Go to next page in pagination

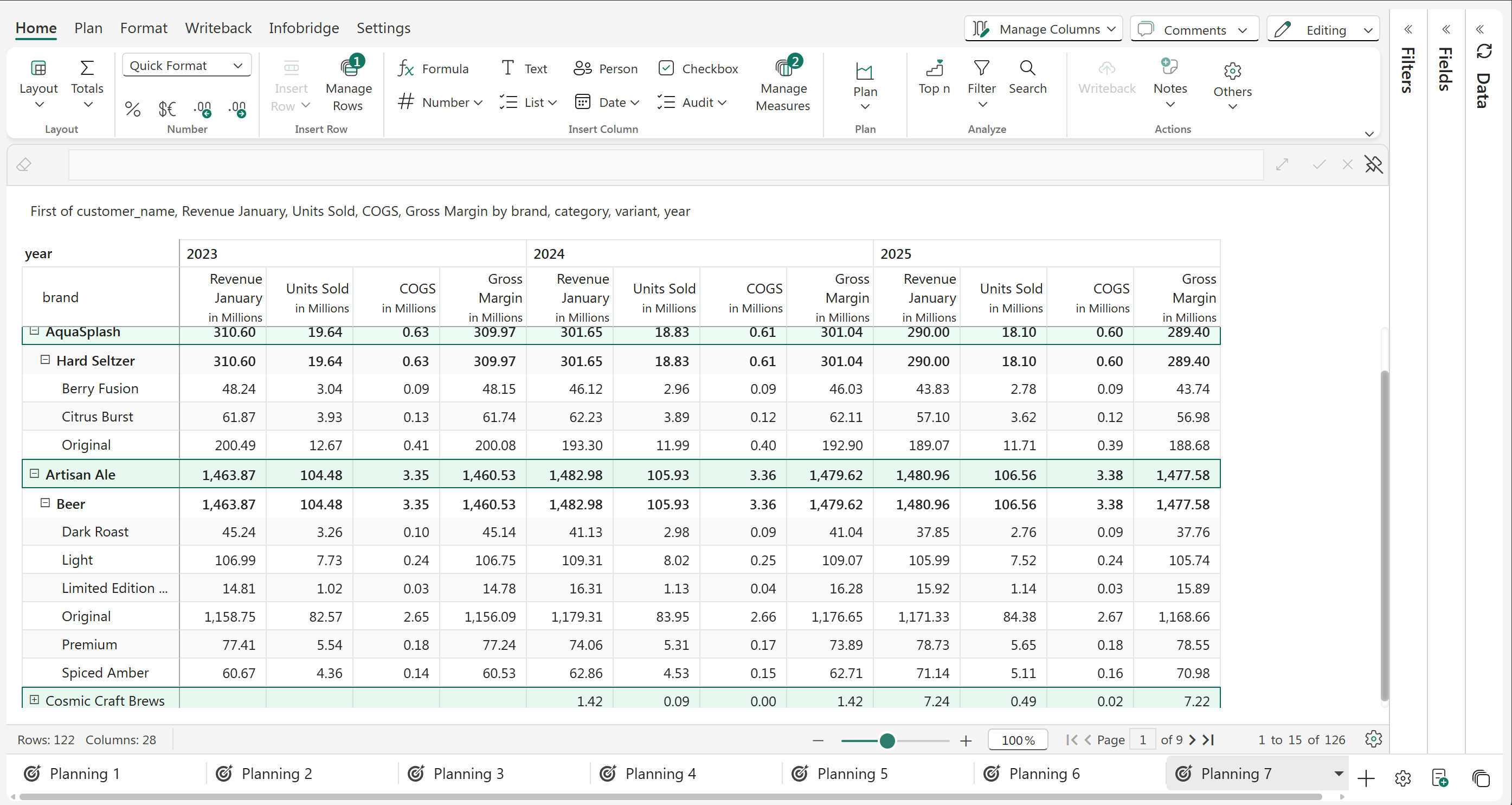point(1192,740)
